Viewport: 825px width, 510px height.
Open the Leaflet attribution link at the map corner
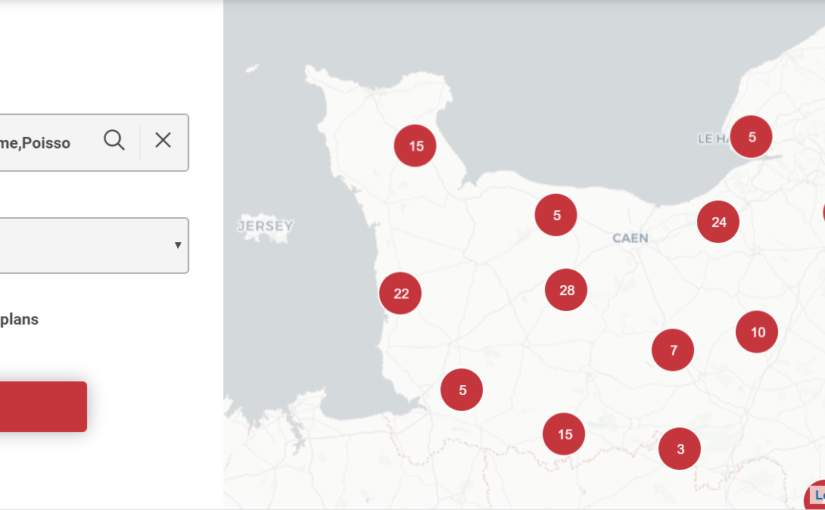[818, 495]
